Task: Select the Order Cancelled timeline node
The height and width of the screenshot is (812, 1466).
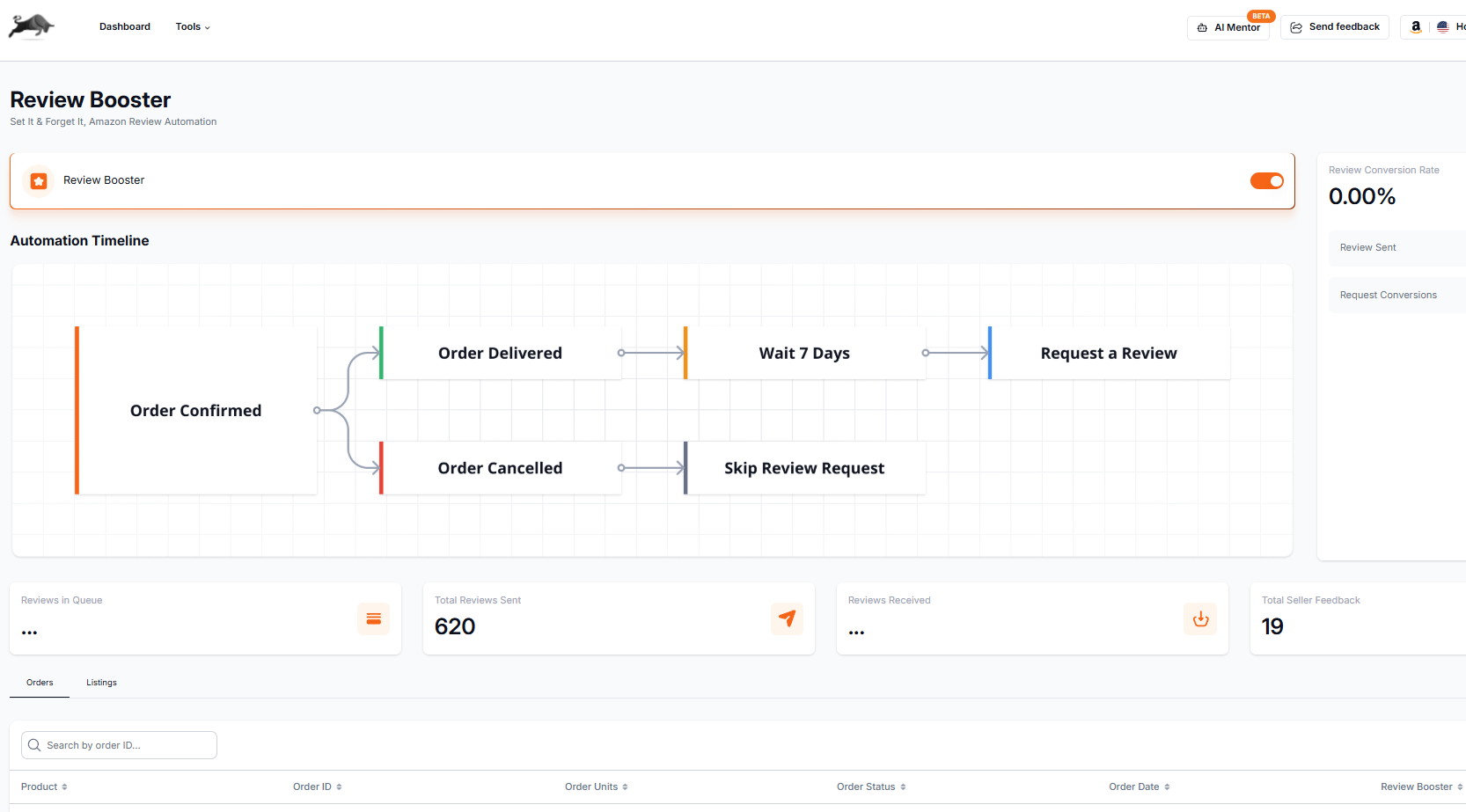Action: [x=500, y=468]
